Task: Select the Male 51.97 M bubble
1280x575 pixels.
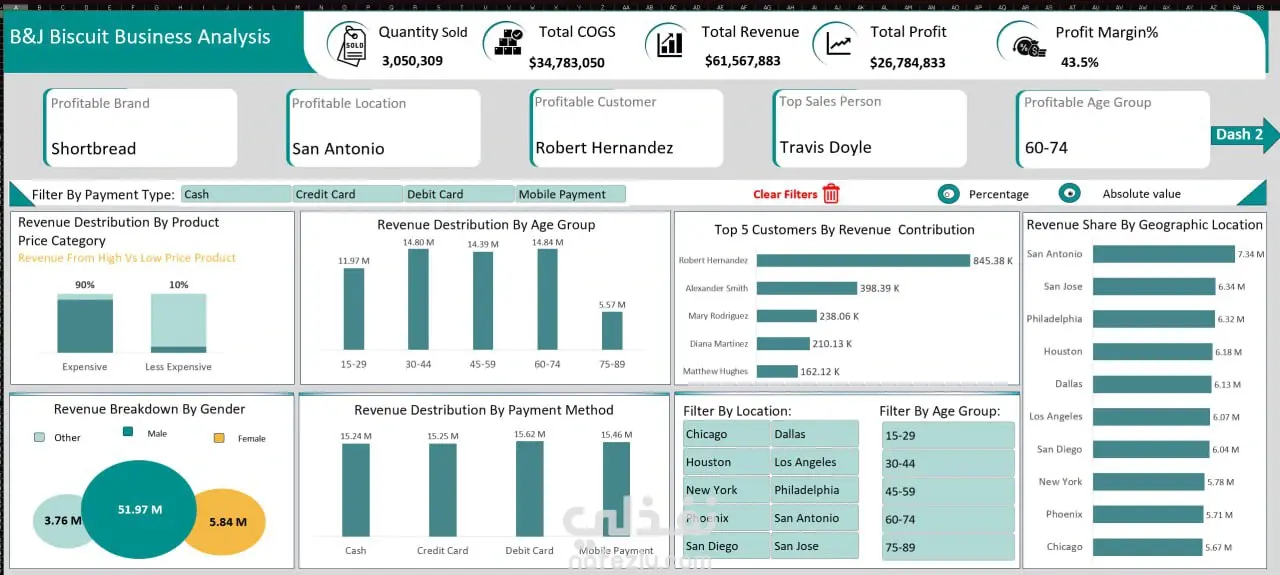Action: coord(139,509)
